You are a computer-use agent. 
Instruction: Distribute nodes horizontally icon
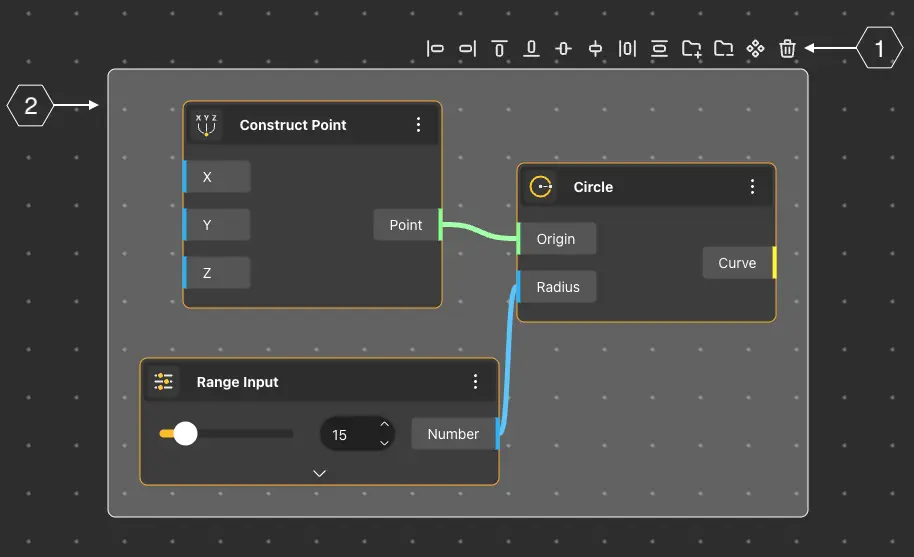click(627, 48)
